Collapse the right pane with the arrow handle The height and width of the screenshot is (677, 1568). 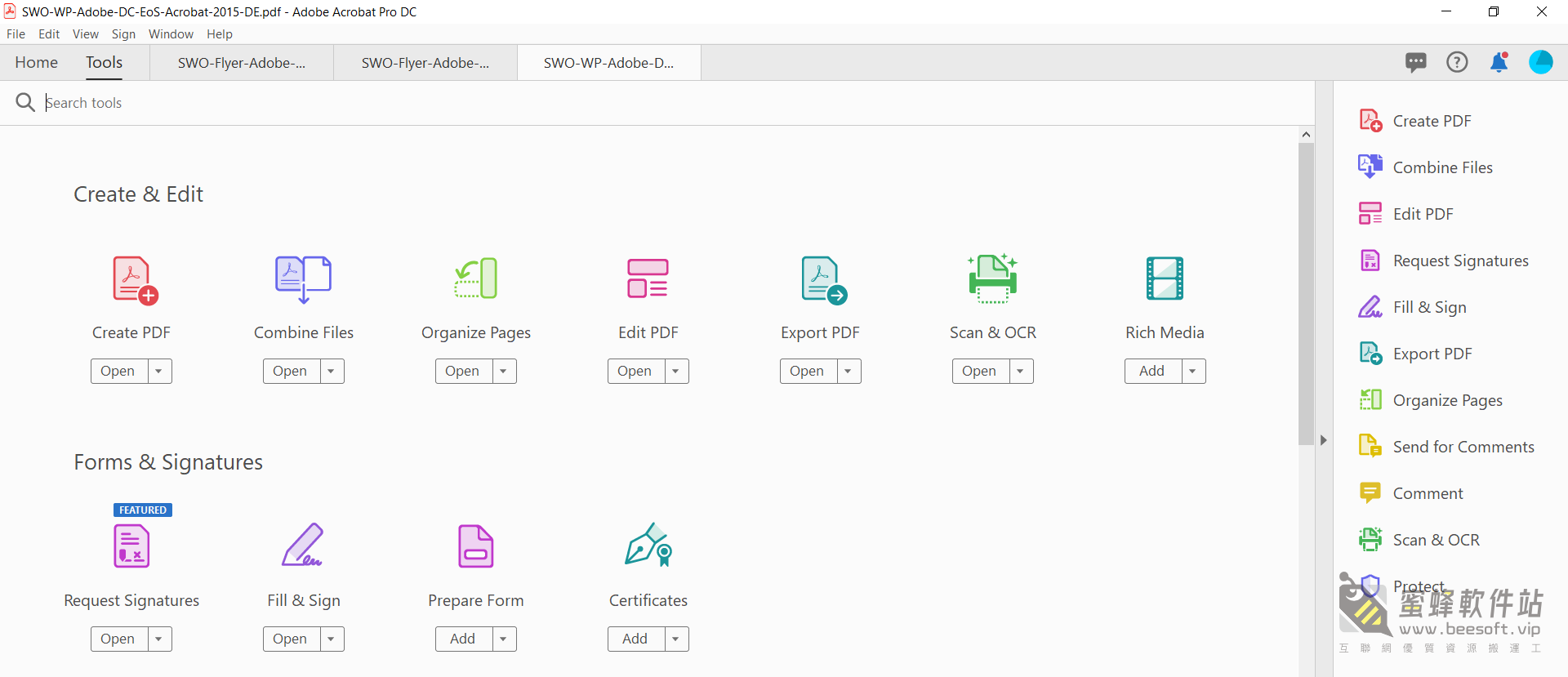pyautogui.click(x=1324, y=440)
